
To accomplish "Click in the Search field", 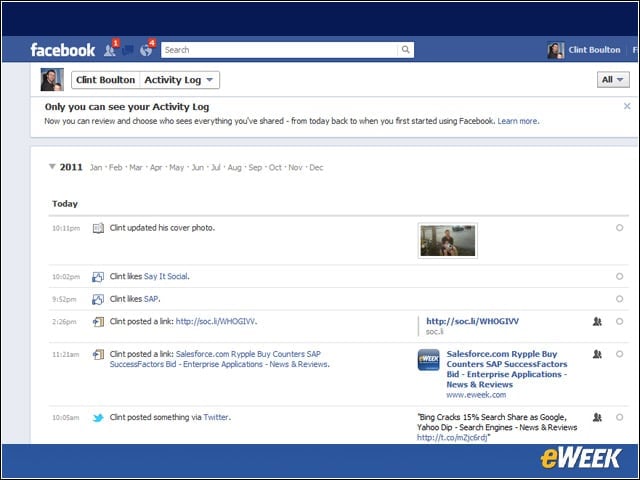I will click(x=279, y=50).
